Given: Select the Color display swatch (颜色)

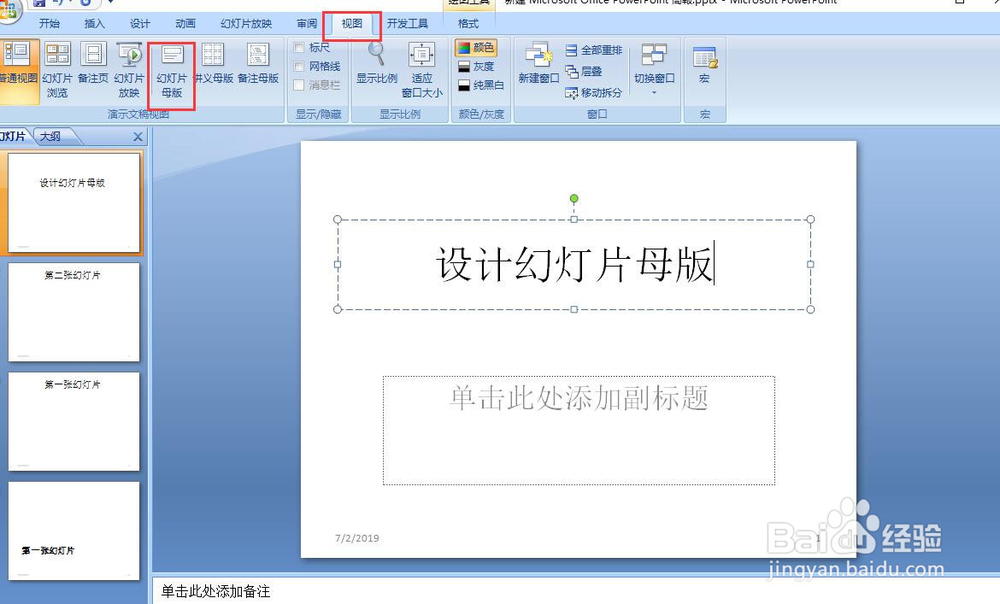Looking at the screenshot, I should point(477,46).
